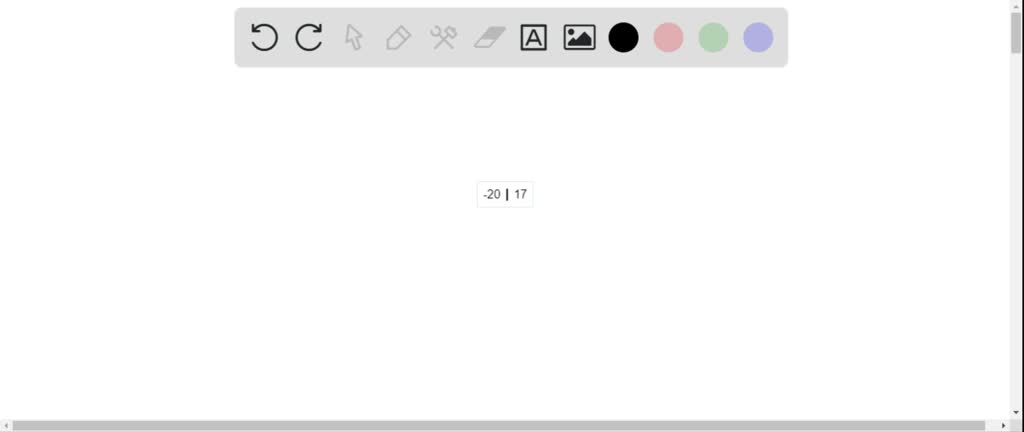The image size is (1024, 432).
Task: Click the Undo arrow icon
Action: (x=264, y=37)
